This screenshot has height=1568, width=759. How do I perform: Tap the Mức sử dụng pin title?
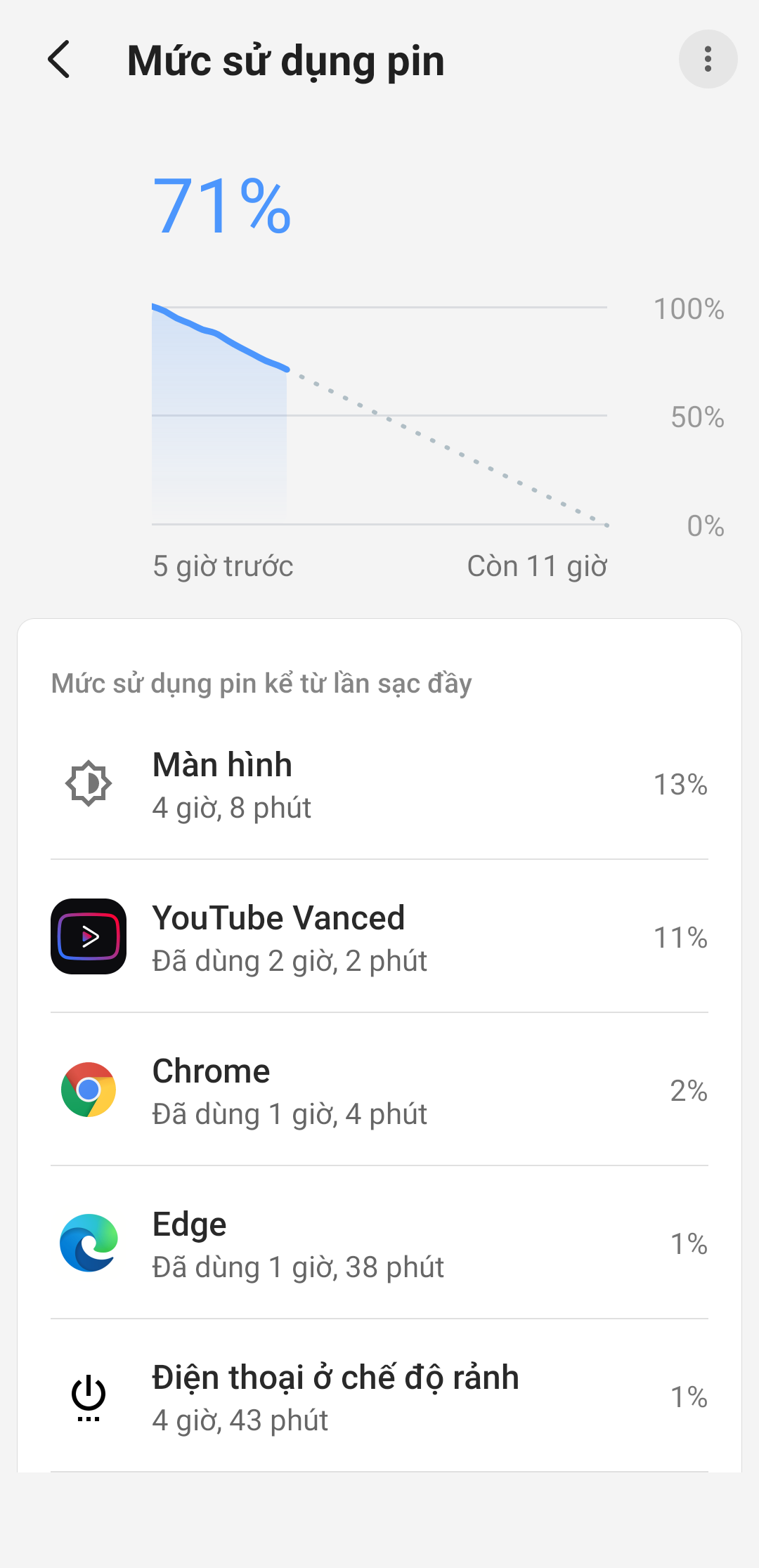click(285, 61)
